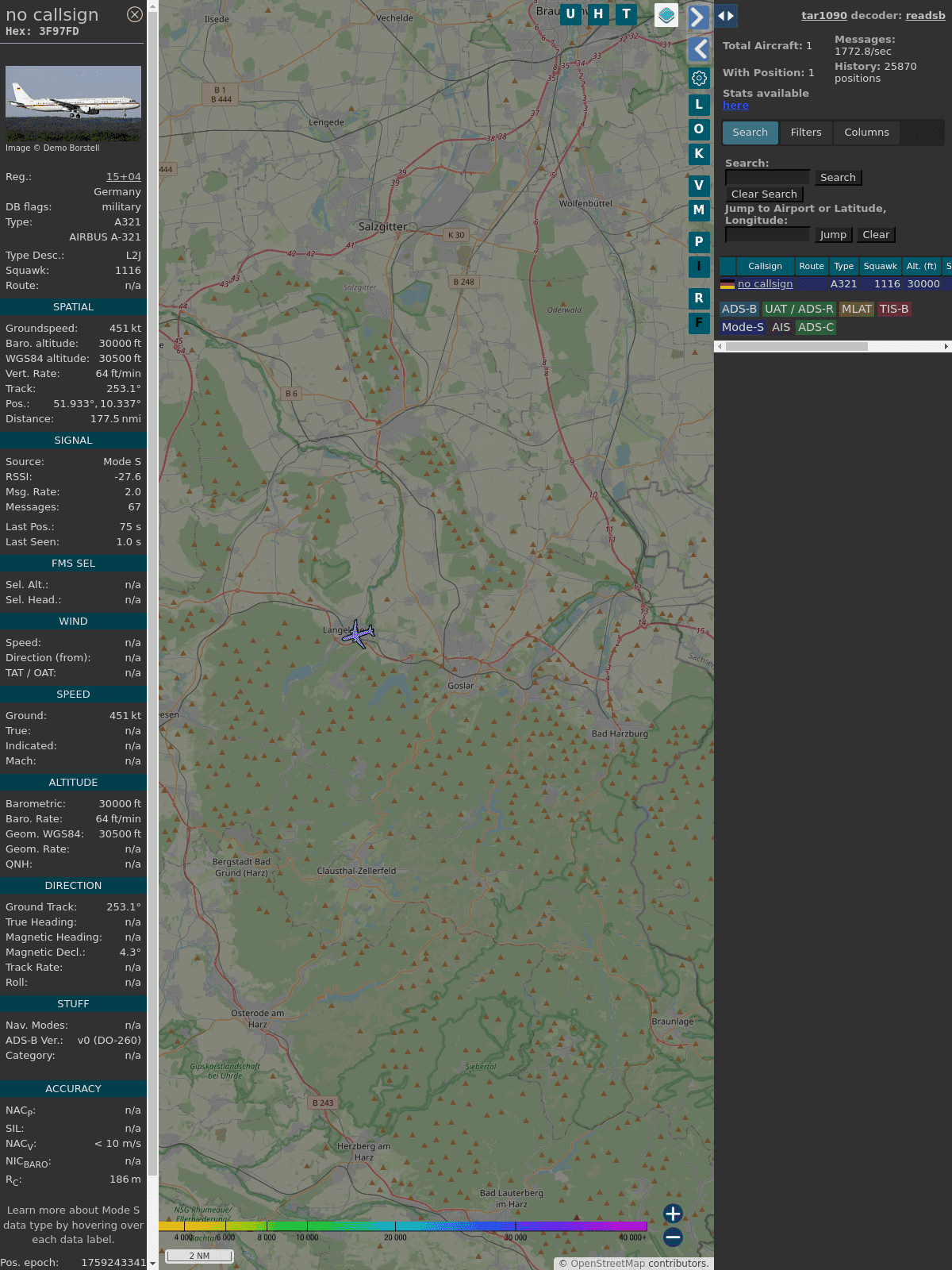
Task: Click the Clear Search button
Action: point(764,194)
